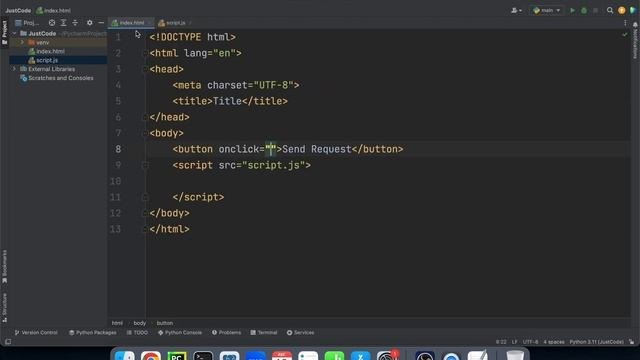Screen dimensions: 640x360
Task: Switch to the script.js editor tab
Action: pos(176,23)
